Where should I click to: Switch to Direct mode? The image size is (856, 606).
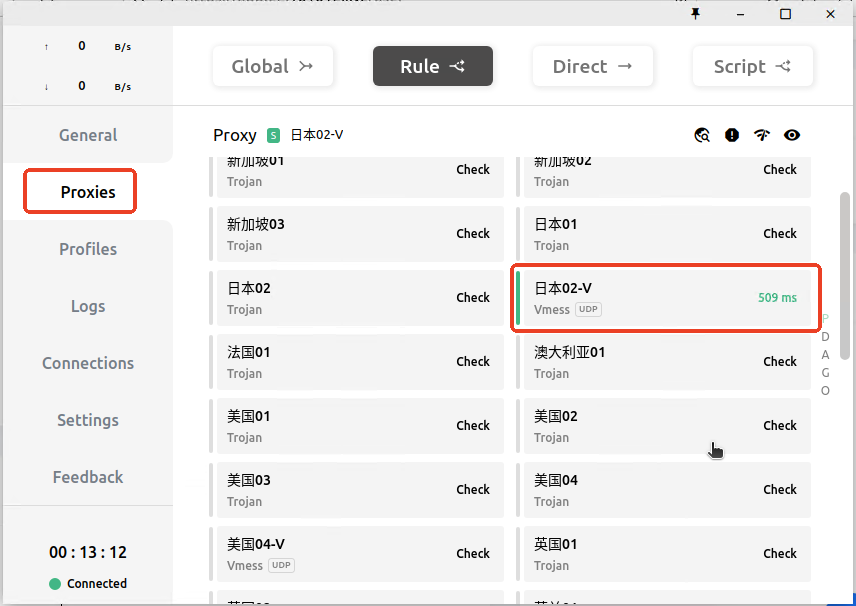(592, 67)
